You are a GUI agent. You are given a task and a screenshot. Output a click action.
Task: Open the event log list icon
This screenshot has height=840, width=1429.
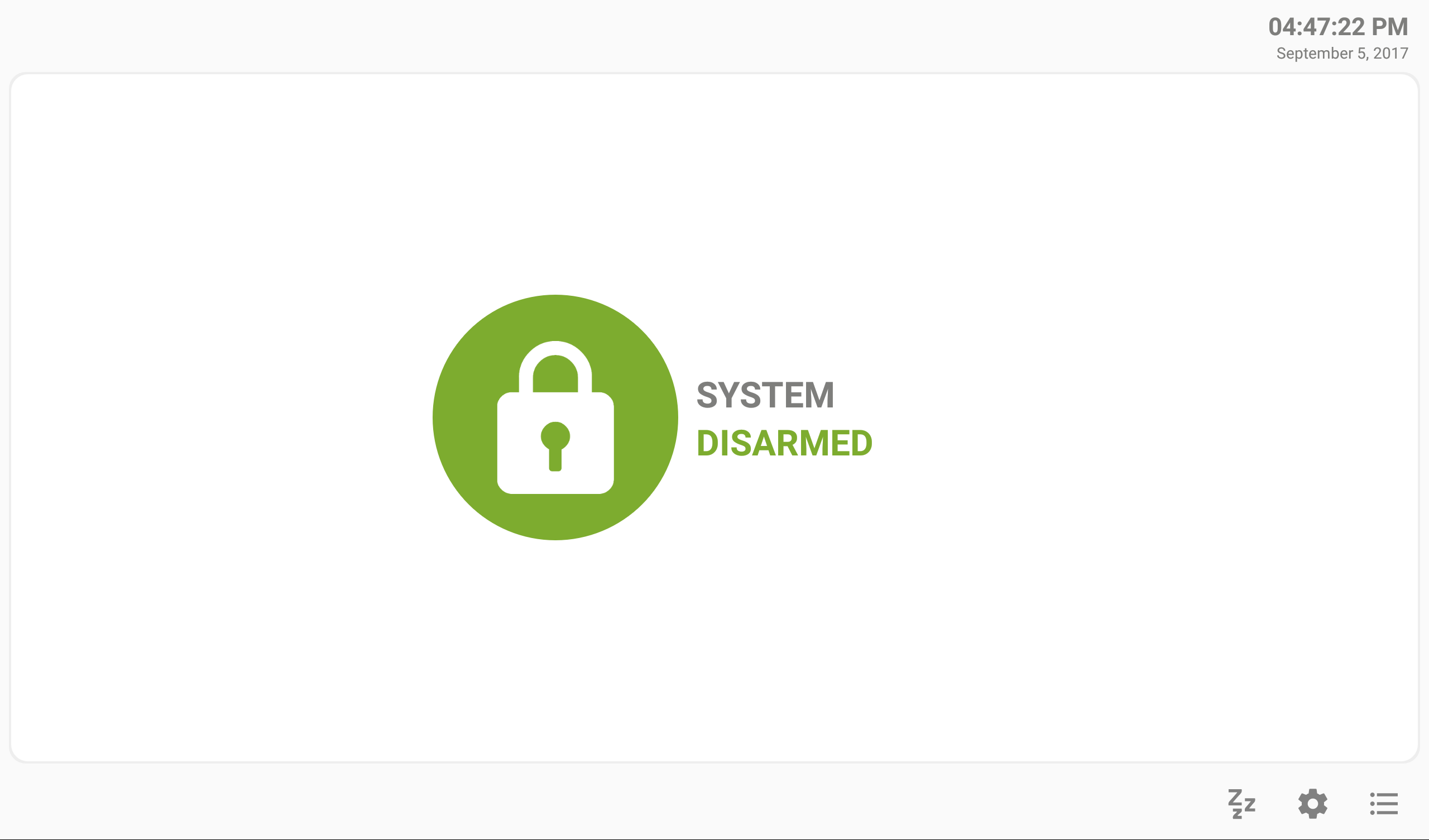(1384, 804)
